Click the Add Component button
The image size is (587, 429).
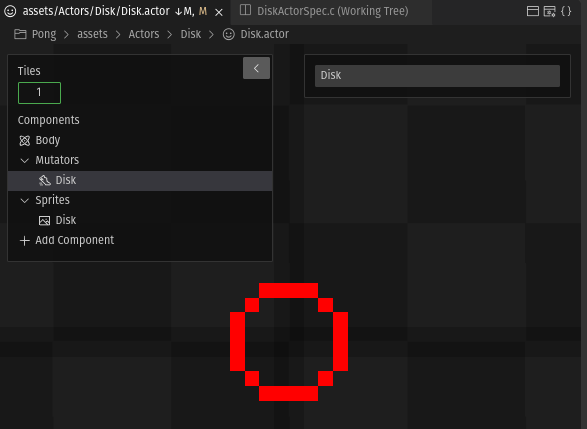click(x=67, y=240)
